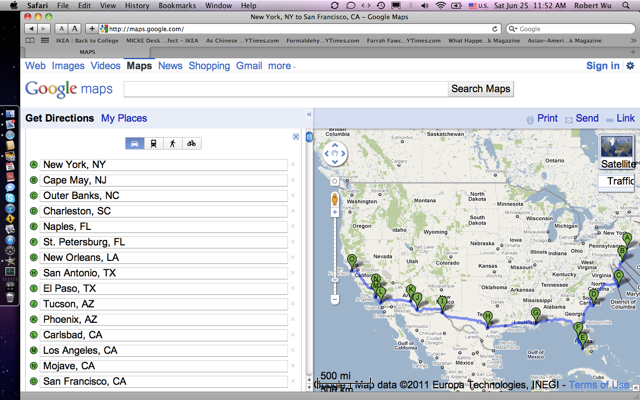Add bookmark with plus button
The width and height of the screenshot is (640, 400).
pyautogui.click(x=92, y=29)
